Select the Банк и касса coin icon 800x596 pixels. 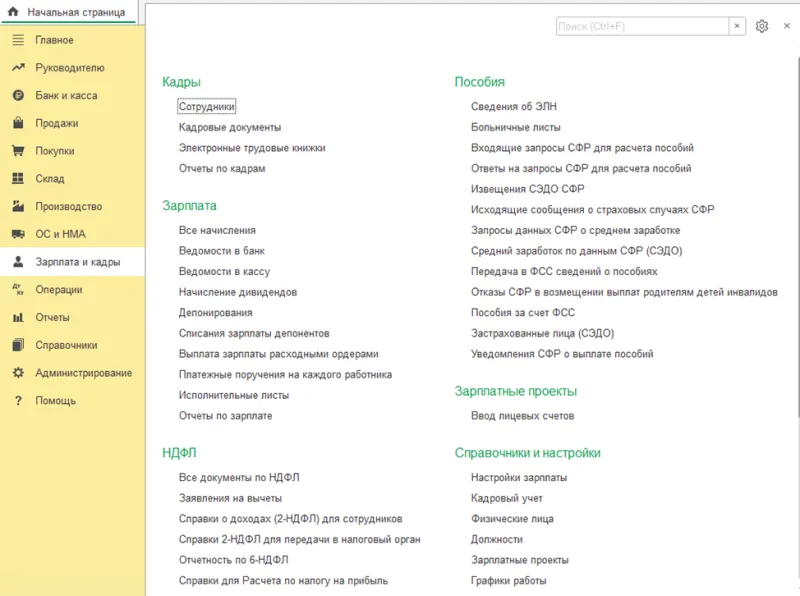click(x=17, y=96)
